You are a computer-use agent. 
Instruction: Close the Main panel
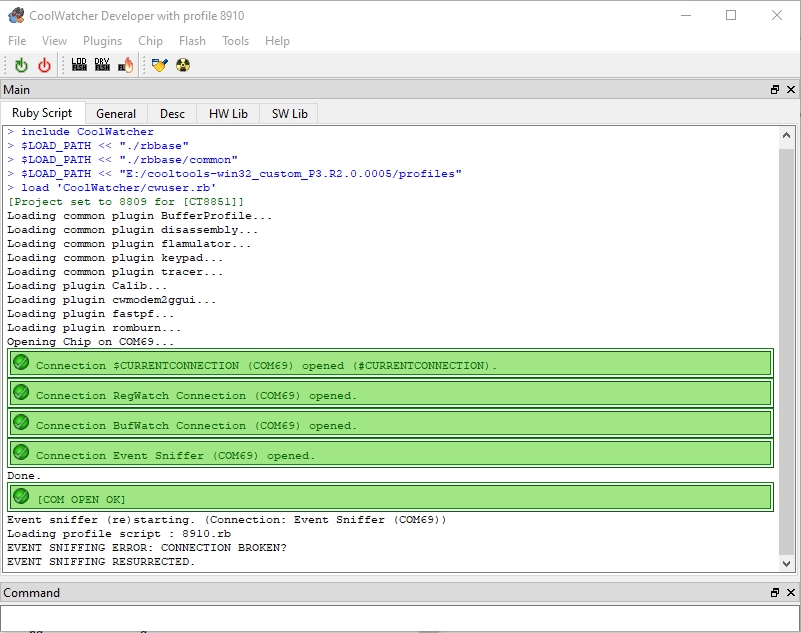click(791, 90)
